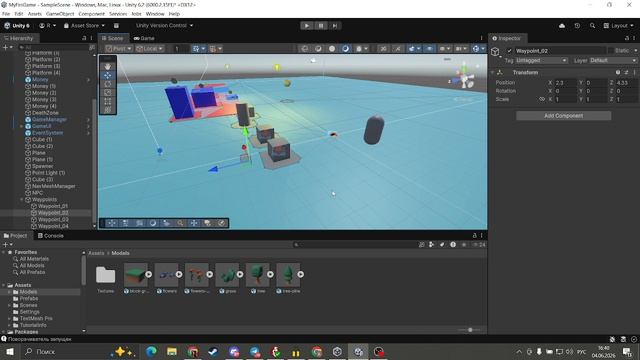
Task: Open Pivot/Center handle position dropdown
Action: click(119, 49)
